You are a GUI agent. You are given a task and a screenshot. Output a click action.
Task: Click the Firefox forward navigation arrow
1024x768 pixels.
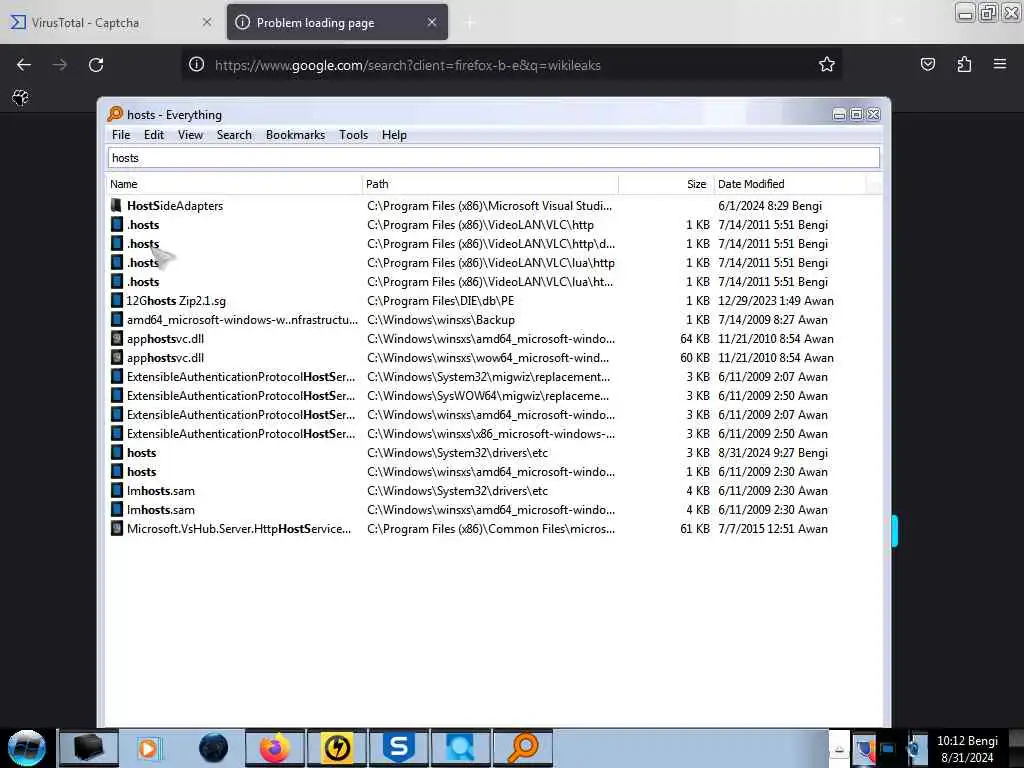pyautogui.click(x=59, y=65)
